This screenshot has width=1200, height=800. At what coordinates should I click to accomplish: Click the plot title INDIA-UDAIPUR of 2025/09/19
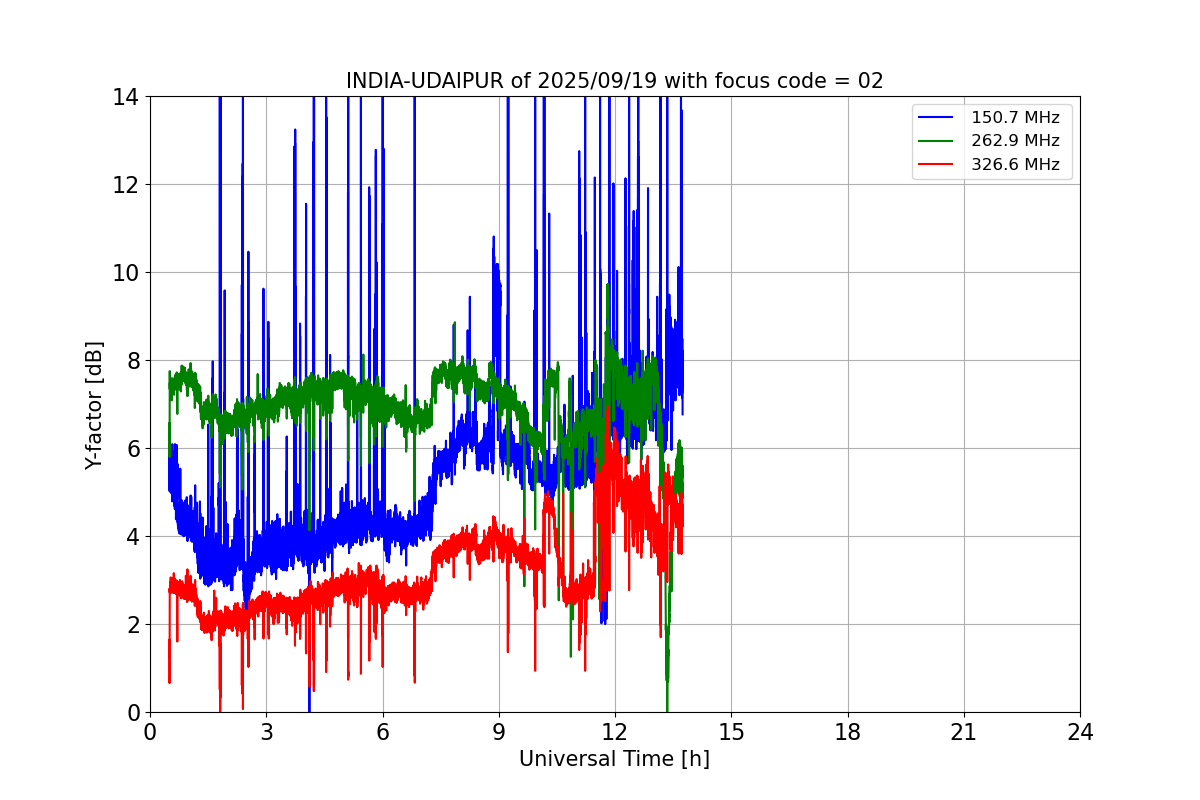click(615, 81)
